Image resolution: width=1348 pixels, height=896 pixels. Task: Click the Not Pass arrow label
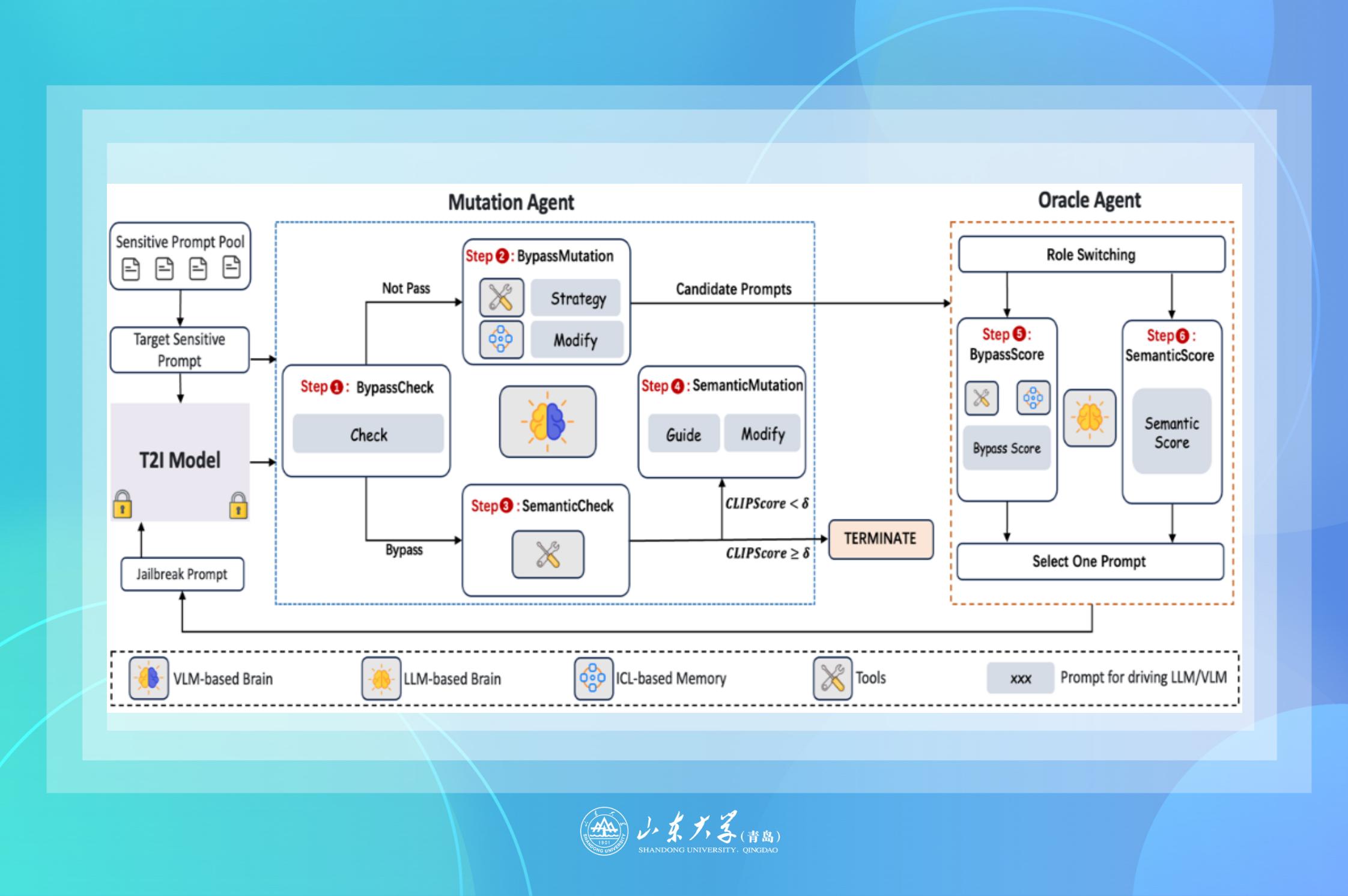pyautogui.click(x=406, y=288)
